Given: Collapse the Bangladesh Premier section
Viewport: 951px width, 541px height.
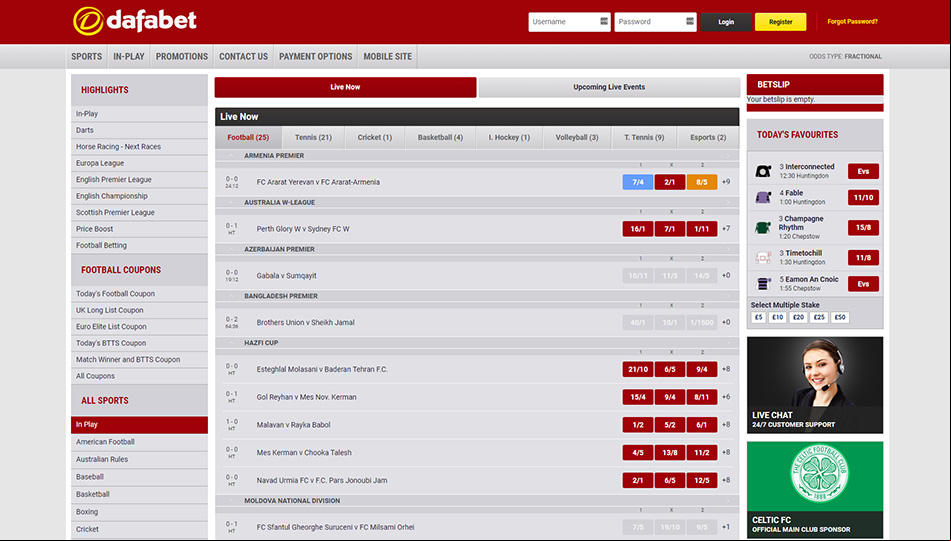Looking at the screenshot, I should click(x=231, y=296).
